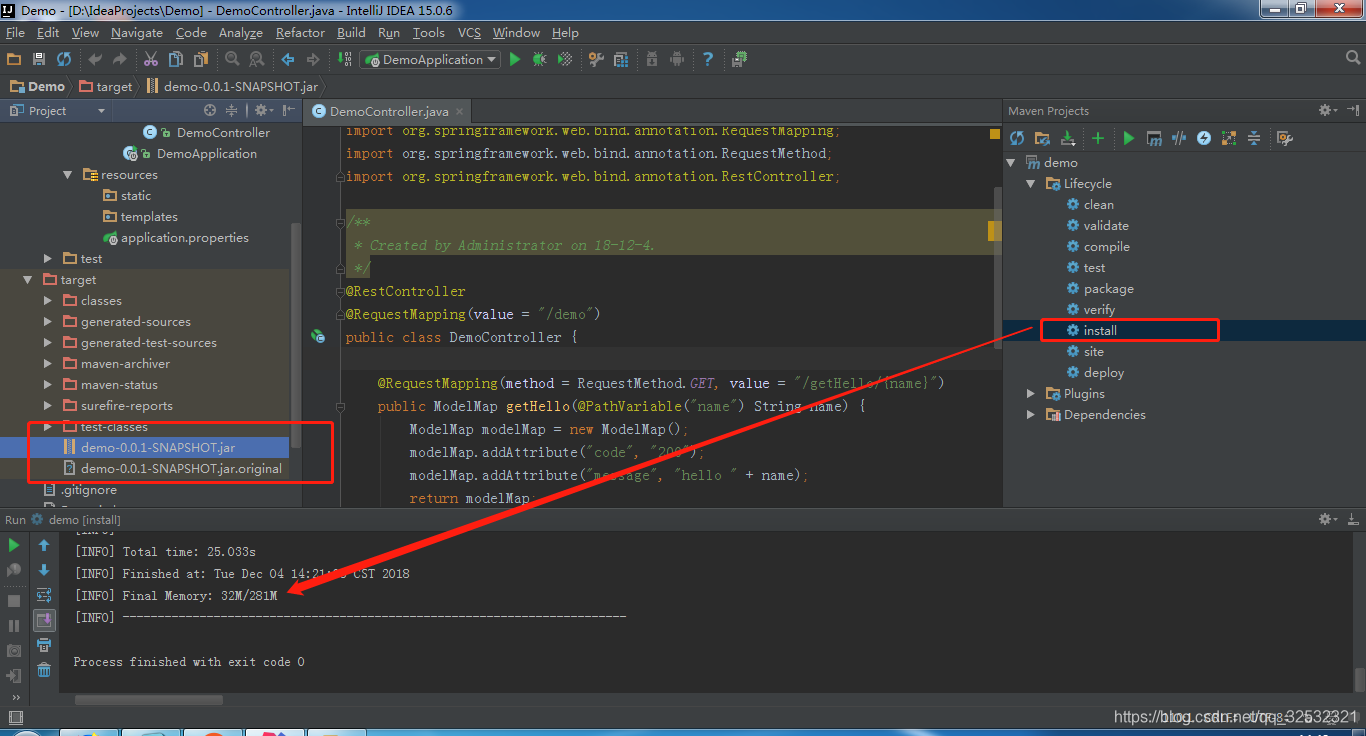Open Project Structure icon
The image size is (1366, 736).
(620, 59)
